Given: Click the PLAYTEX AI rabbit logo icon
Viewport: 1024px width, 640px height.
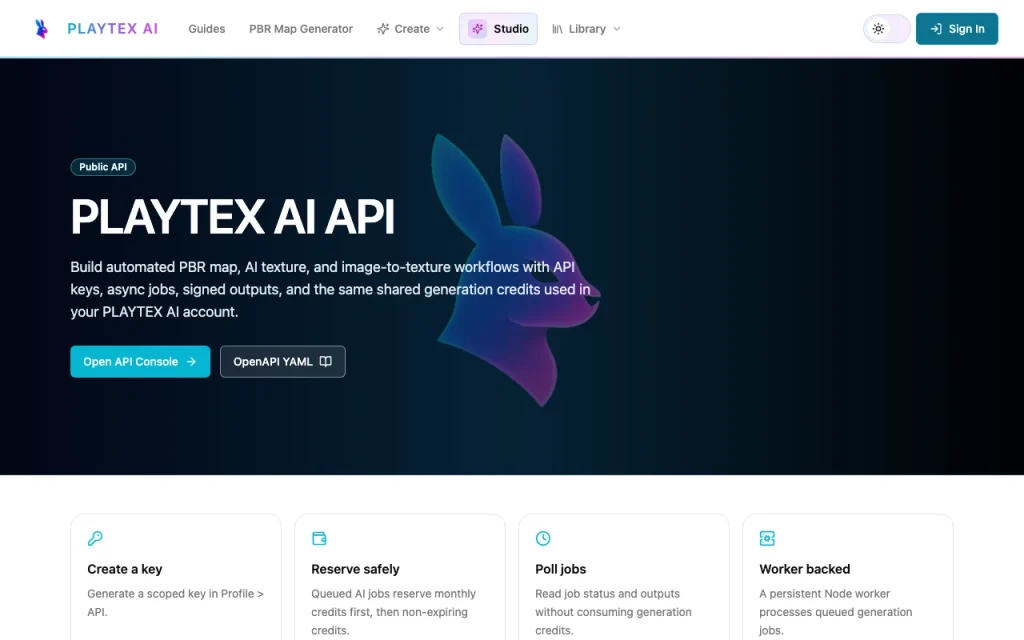Looking at the screenshot, I should [41, 29].
